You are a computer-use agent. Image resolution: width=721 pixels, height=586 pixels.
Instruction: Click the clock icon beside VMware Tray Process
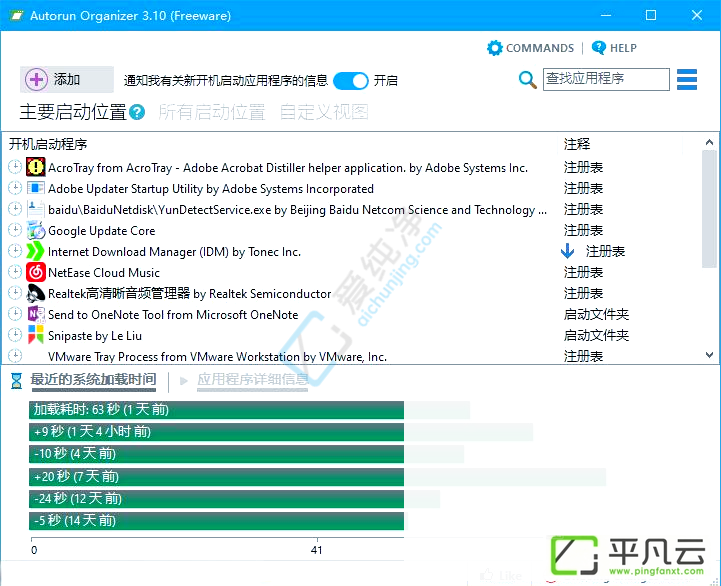[x=15, y=356]
